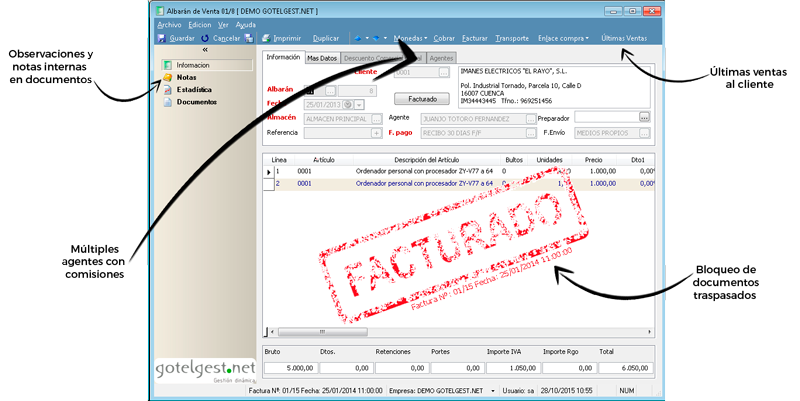Open the Ayuda menu
The height and width of the screenshot is (401, 800).
[245, 25]
